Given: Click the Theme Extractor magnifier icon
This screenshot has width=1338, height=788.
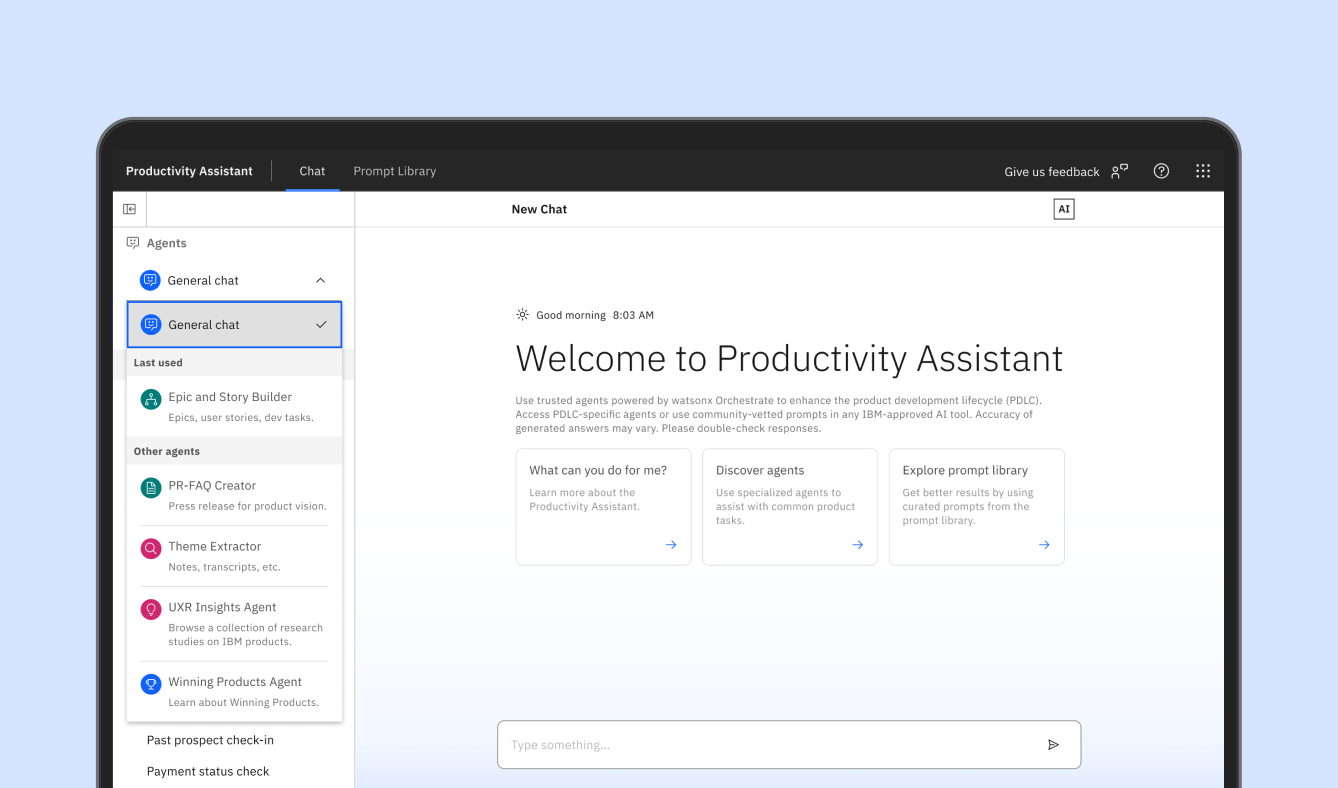Looking at the screenshot, I should (151, 549).
